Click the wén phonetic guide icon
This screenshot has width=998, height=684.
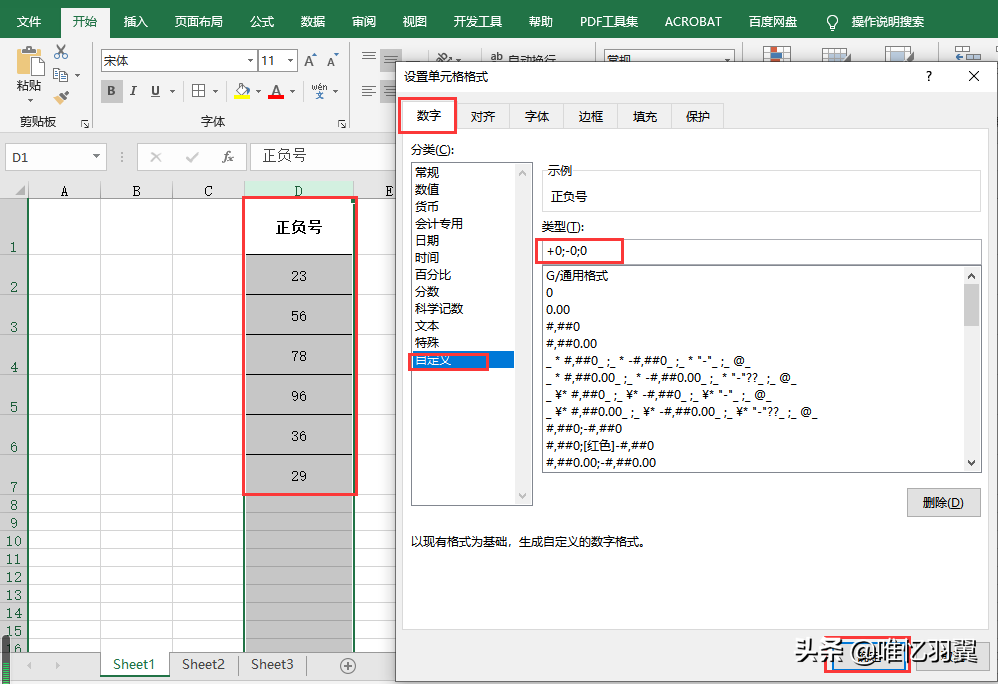[x=320, y=91]
